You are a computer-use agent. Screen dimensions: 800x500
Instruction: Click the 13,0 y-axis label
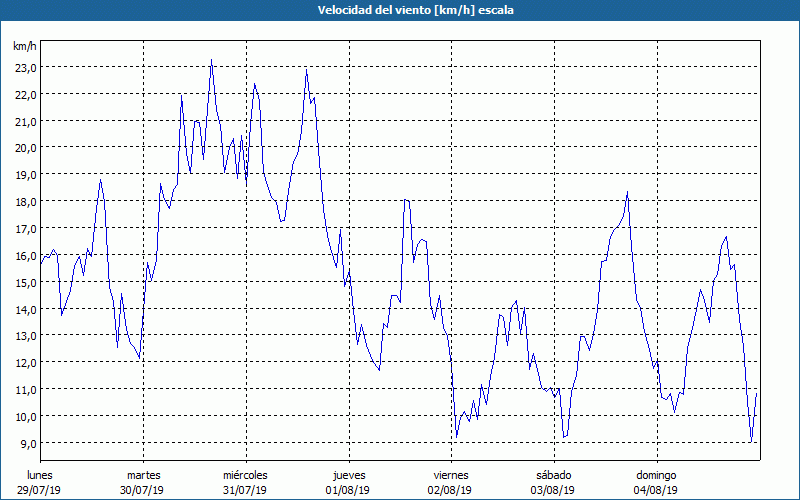[25, 336]
